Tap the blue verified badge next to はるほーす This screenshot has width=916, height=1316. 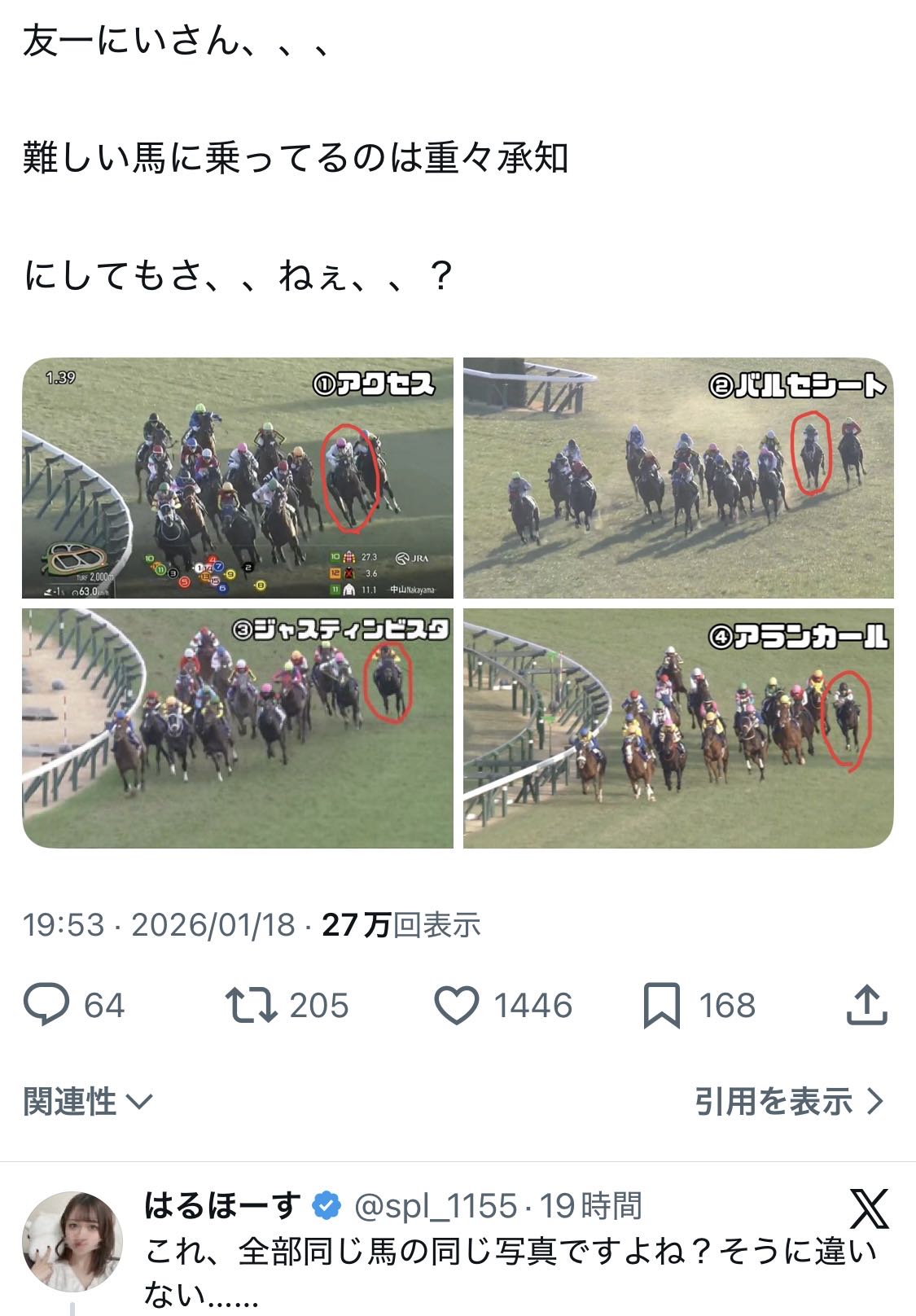click(x=327, y=1206)
